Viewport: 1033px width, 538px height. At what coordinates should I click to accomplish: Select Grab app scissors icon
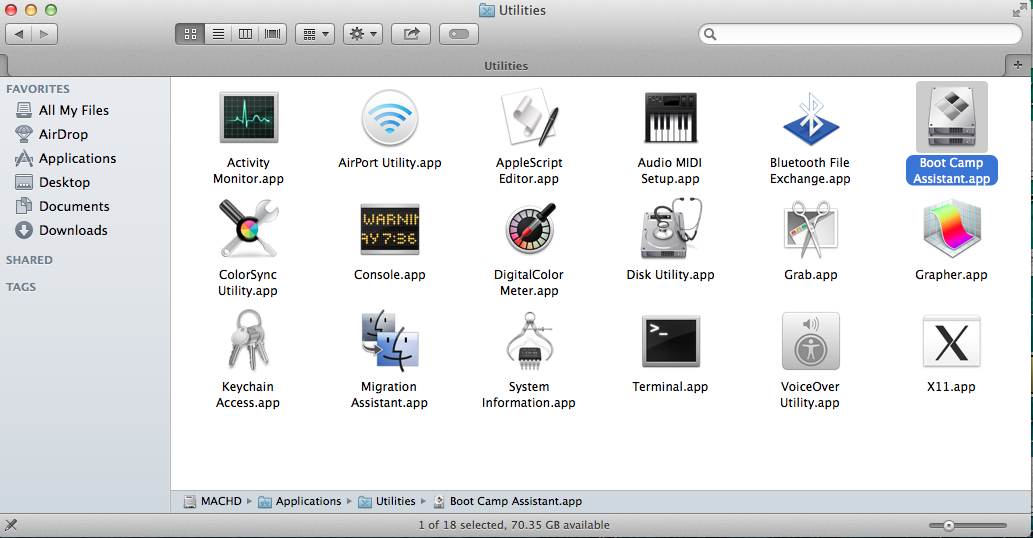(x=810, y=229)
